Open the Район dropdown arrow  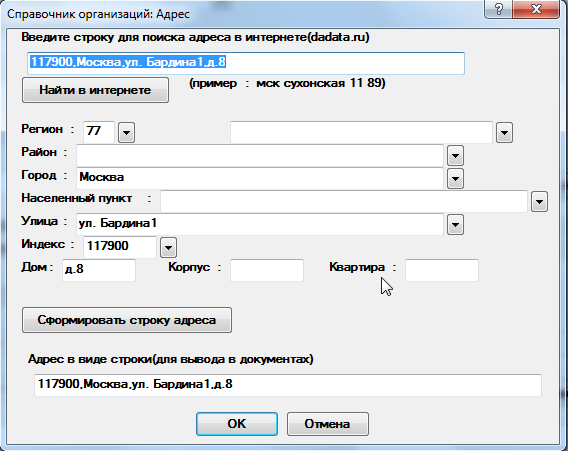[455, 156]
